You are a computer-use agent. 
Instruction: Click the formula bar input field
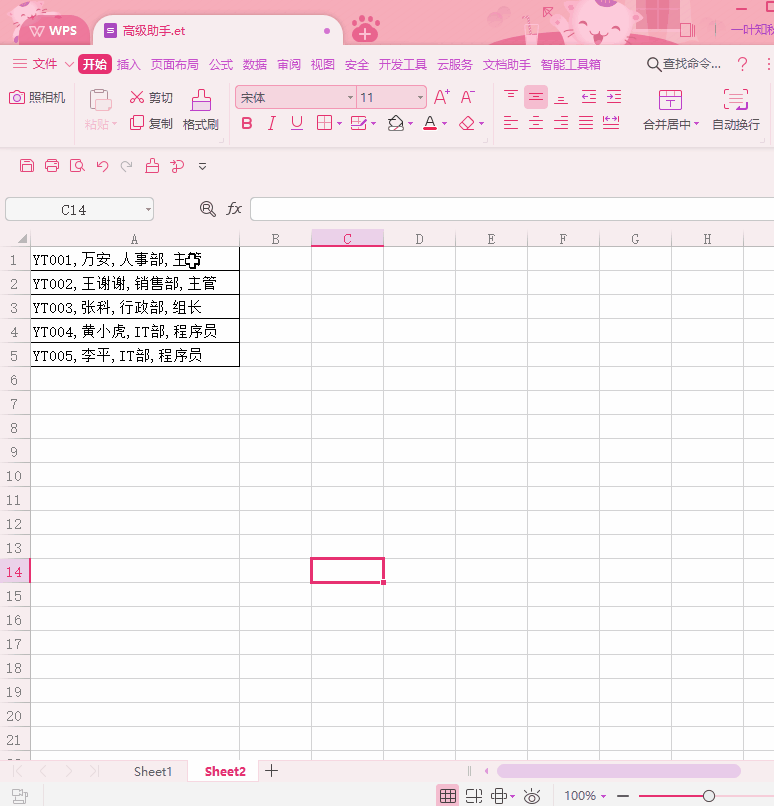(x=510, y=209)
